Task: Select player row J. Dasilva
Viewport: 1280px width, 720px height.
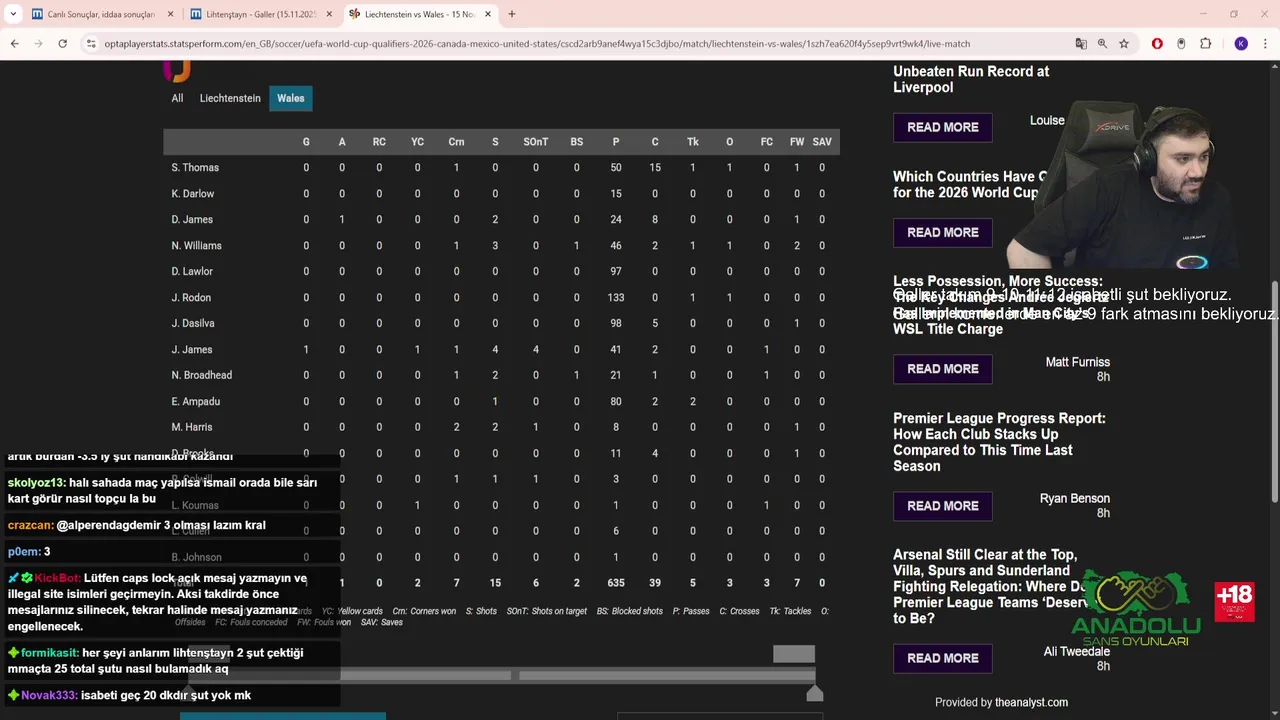Action: (501, 324)
